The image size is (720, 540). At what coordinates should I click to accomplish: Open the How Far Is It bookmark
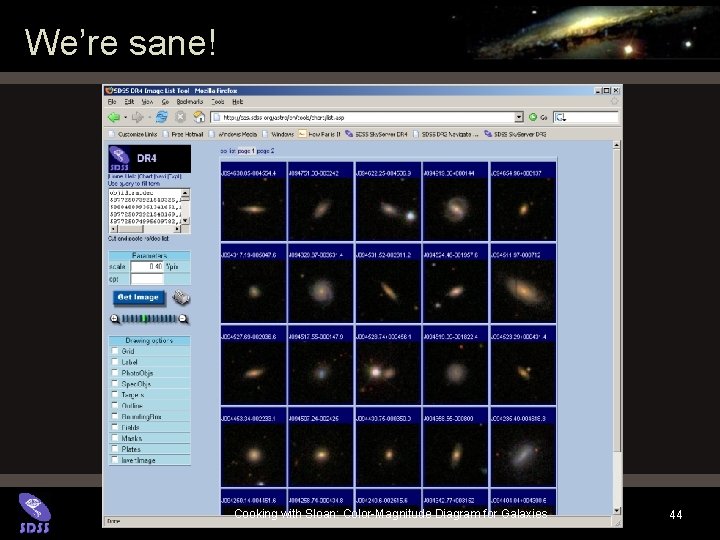tap(320, 134)
